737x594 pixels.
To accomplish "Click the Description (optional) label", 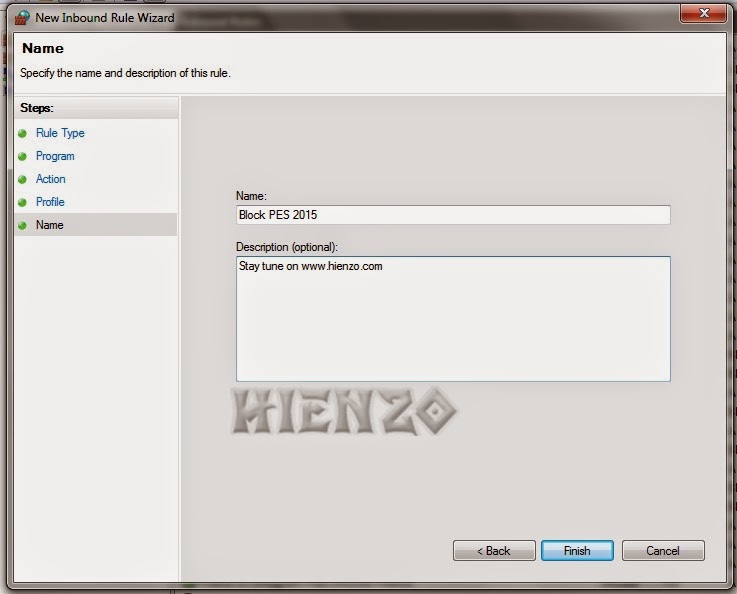I will [286, 247].
